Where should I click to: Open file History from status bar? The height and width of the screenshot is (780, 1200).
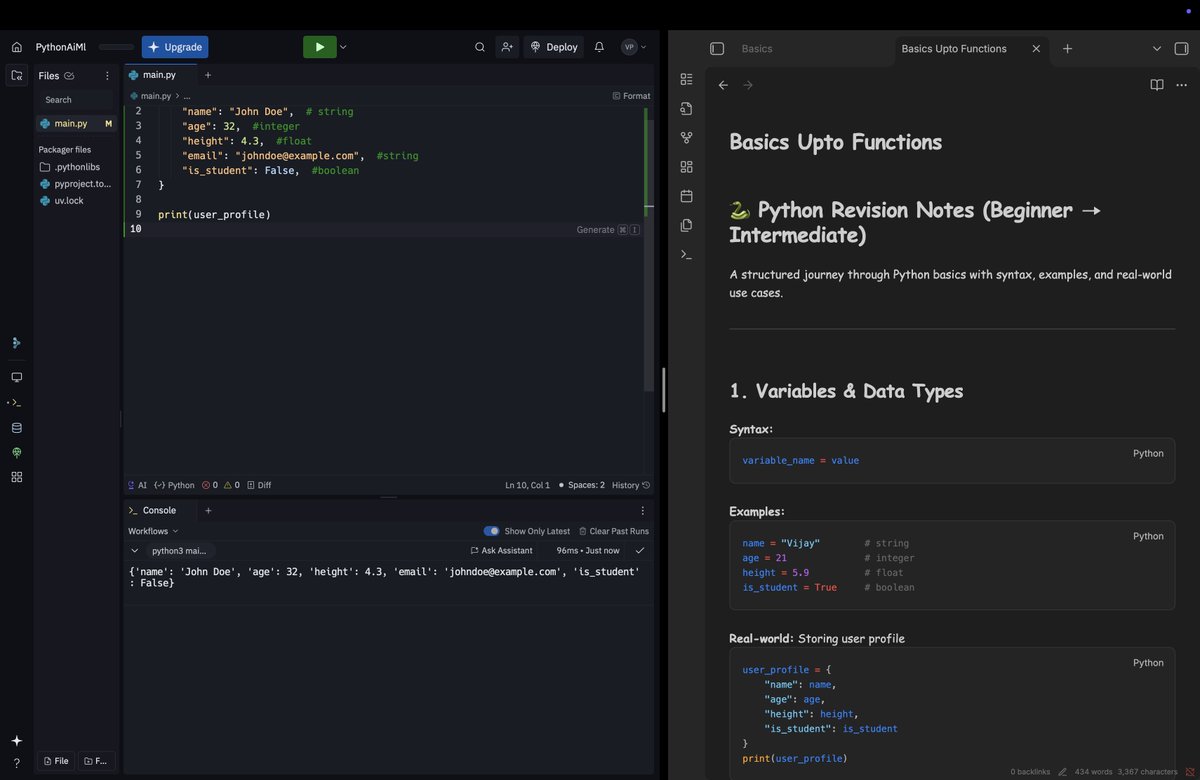click(631, 485)
